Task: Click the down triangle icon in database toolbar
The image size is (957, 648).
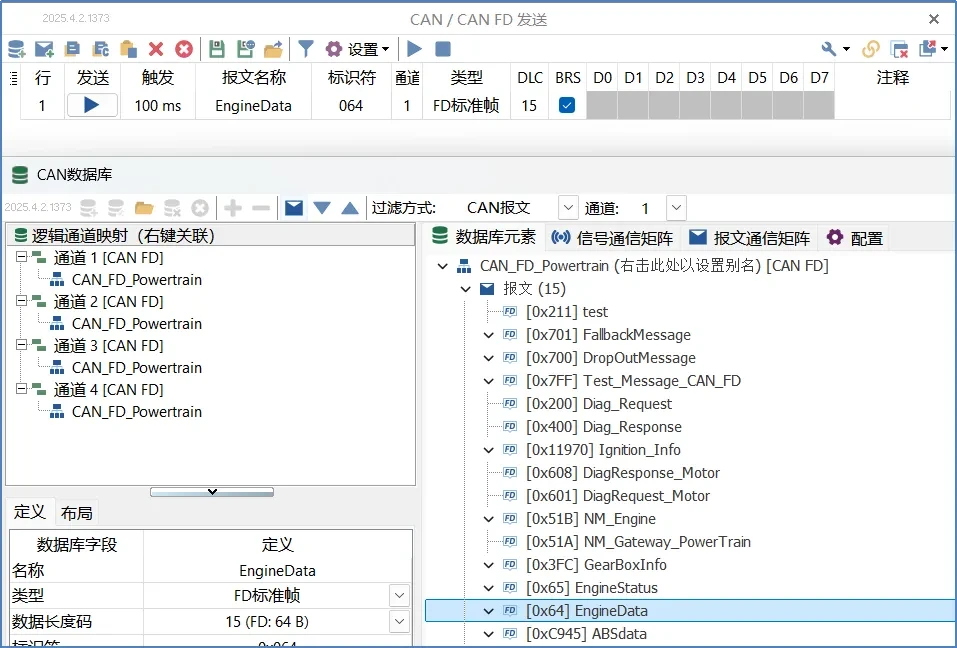Action: (x=322, y=208)
